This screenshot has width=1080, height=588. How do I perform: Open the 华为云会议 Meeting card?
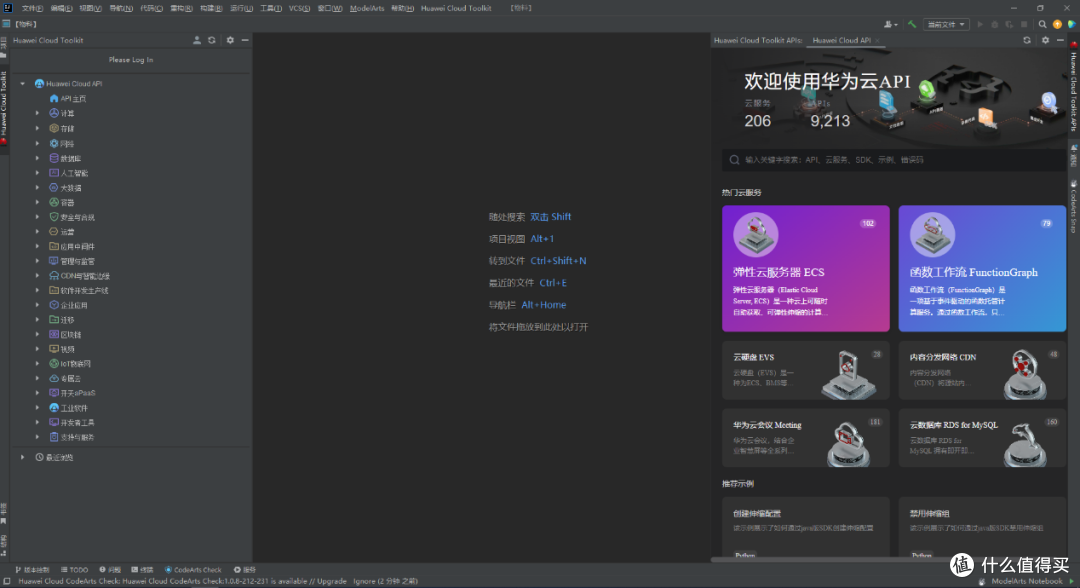(806, 438)
